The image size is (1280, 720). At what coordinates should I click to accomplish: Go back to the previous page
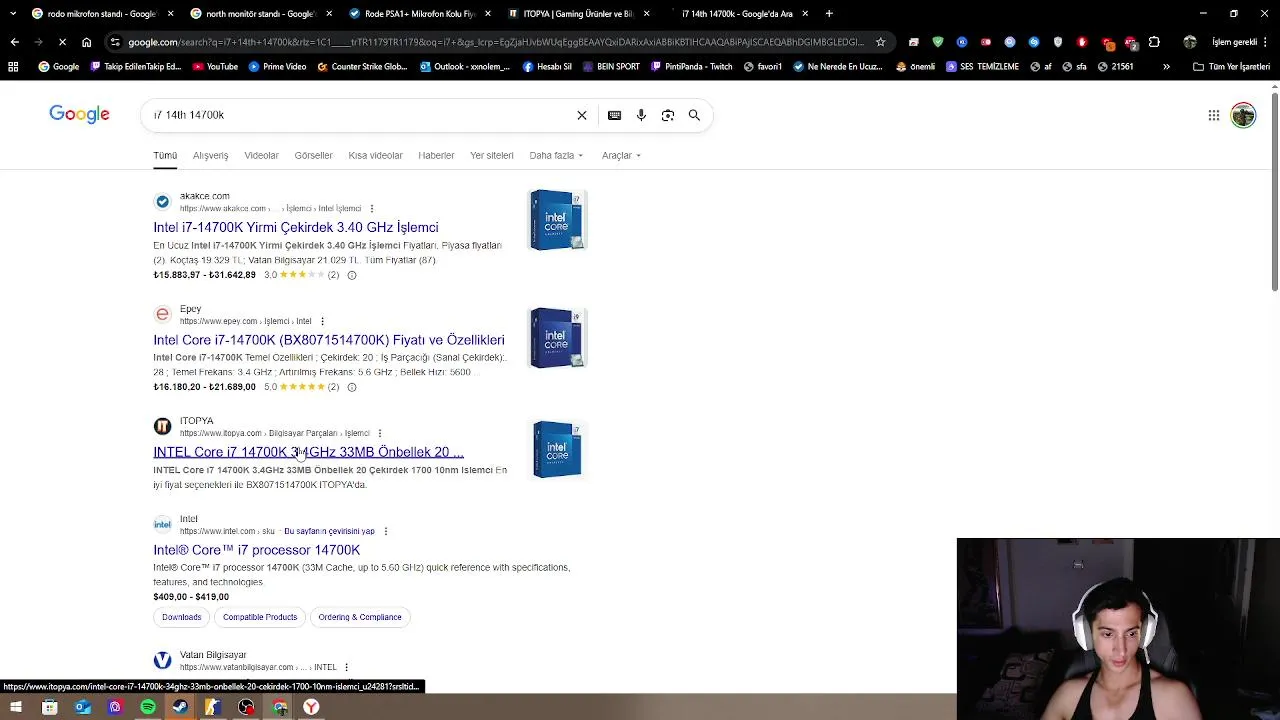[14, 42]
